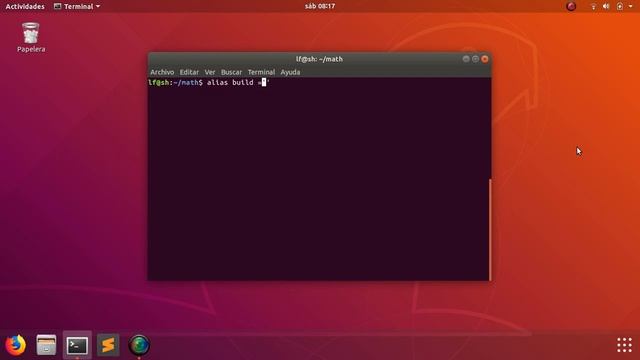Screen dimensions: 640x360
Task: Open network status icon in the top bar
Action: point(593,7)
